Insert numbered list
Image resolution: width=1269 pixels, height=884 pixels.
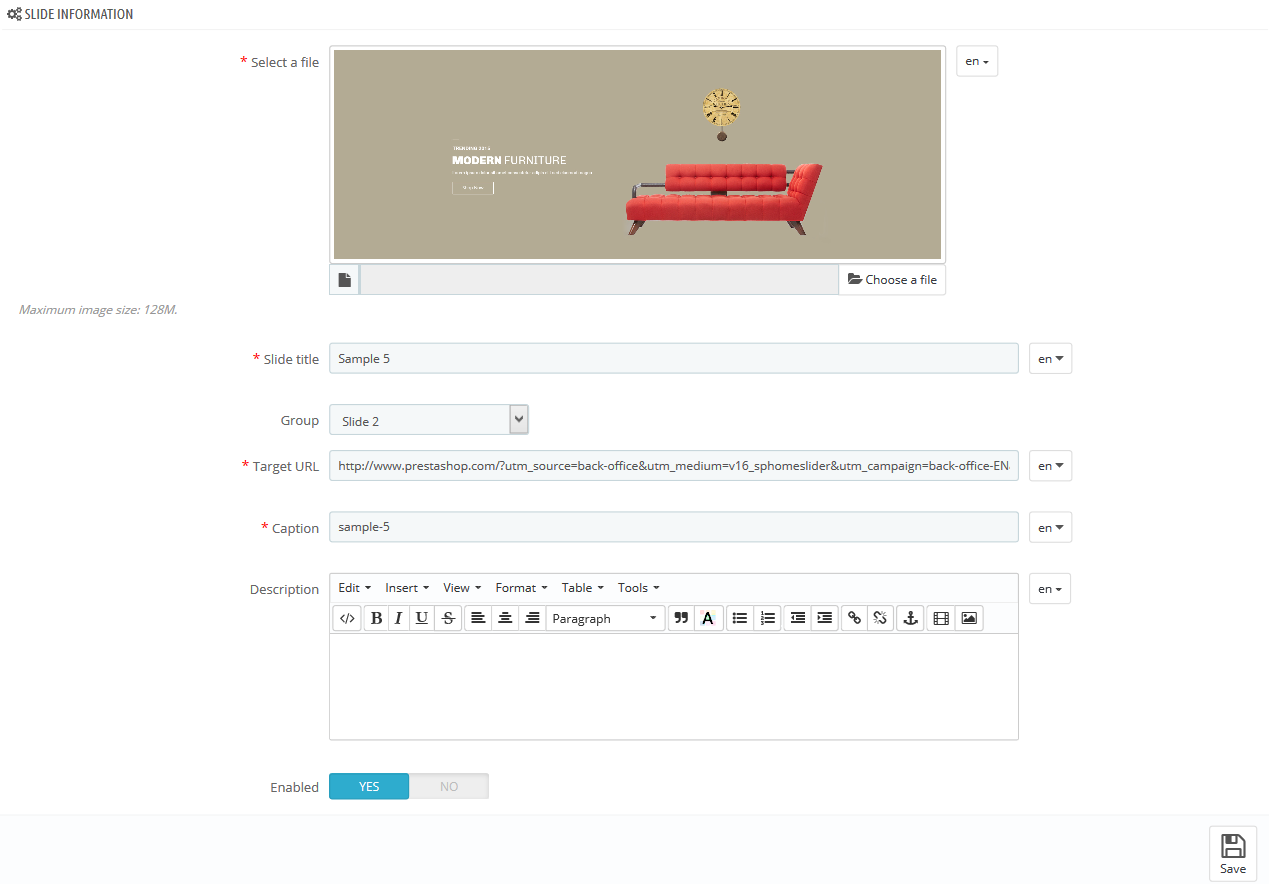767,618
